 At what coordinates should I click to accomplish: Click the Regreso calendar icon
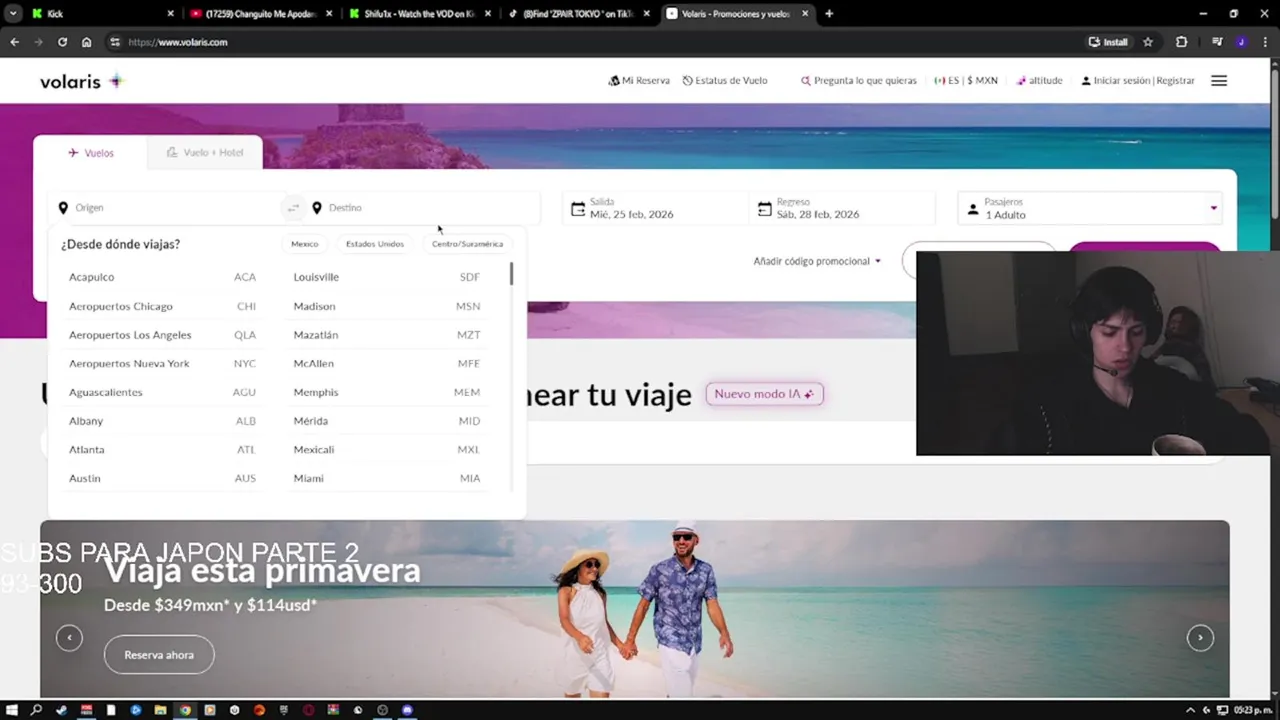(x=765, y=209)
